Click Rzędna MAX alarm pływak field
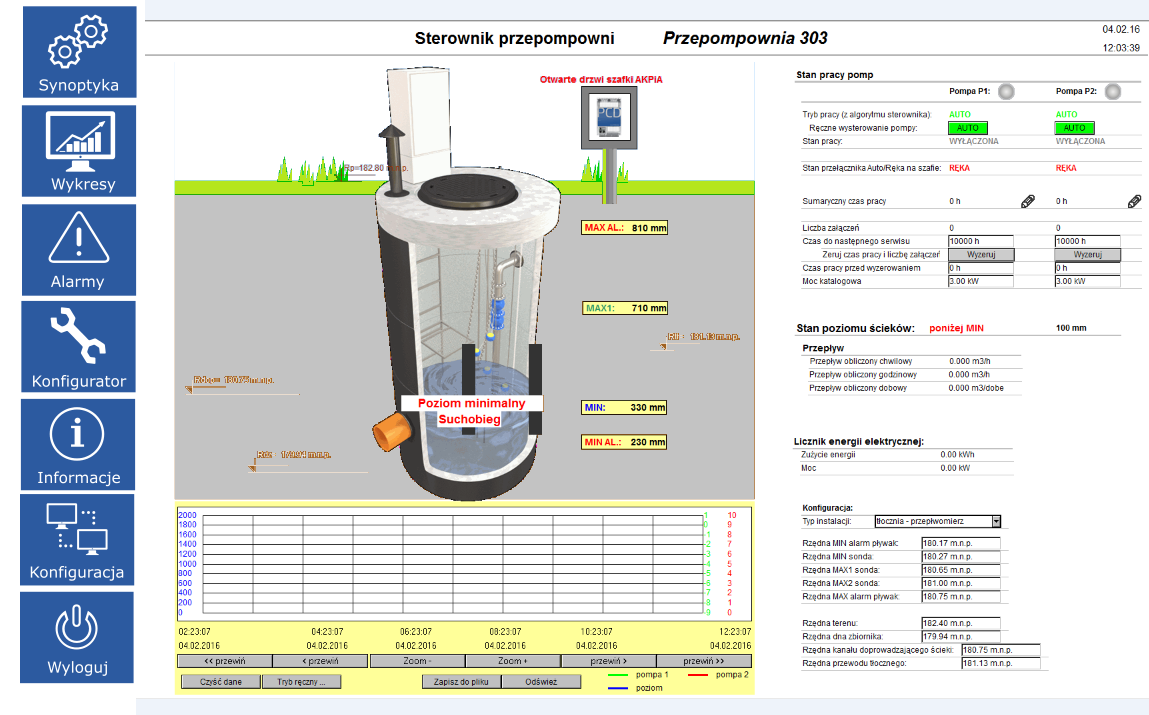This screenshot has width=1149, height=715. pos(961,596)
